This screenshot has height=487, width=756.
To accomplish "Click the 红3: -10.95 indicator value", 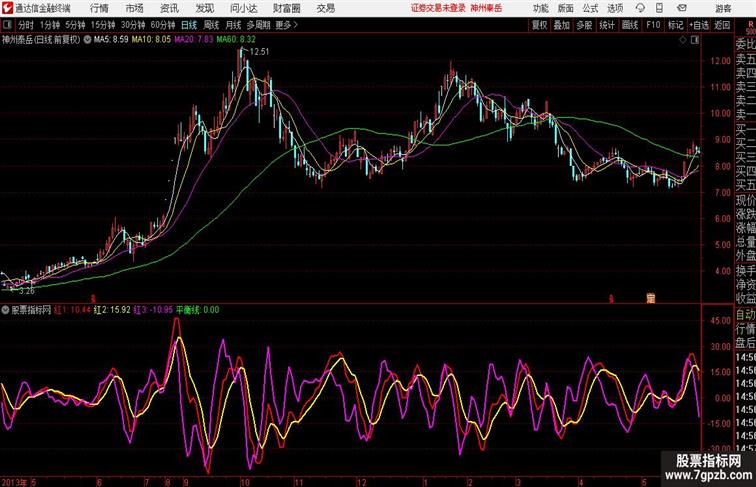I will (x=153, y=310).
